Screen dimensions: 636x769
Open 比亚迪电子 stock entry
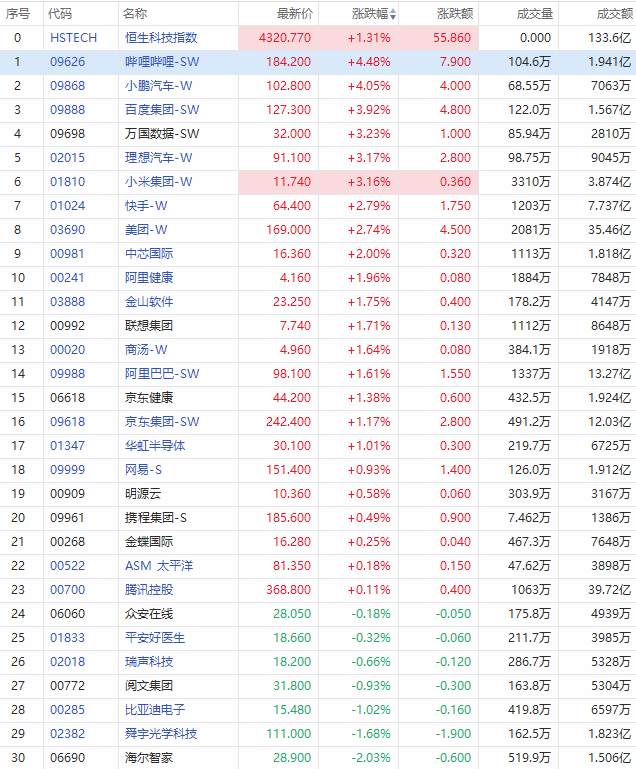tap(155, 711)
